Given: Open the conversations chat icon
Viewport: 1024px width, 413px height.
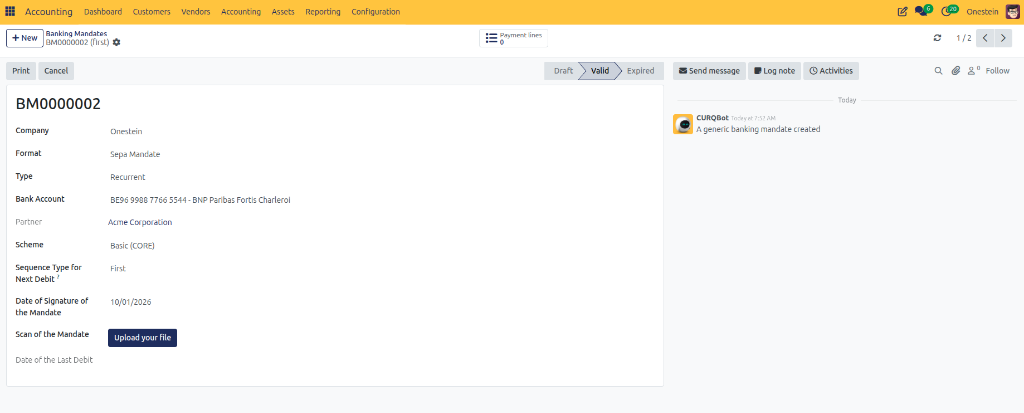Looking at the screenshot, I should coord(923,11).
